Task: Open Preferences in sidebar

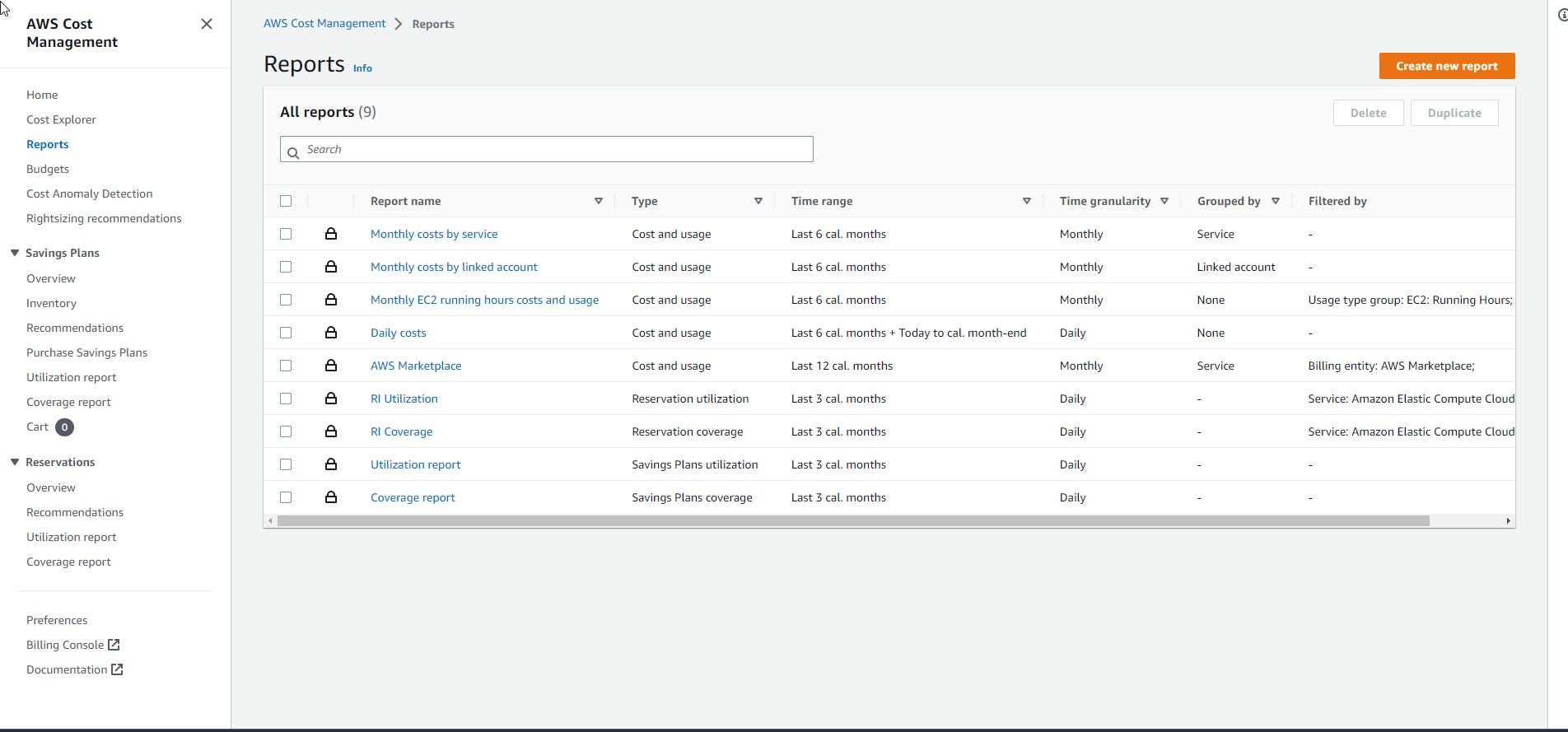Action: (57, 620)
